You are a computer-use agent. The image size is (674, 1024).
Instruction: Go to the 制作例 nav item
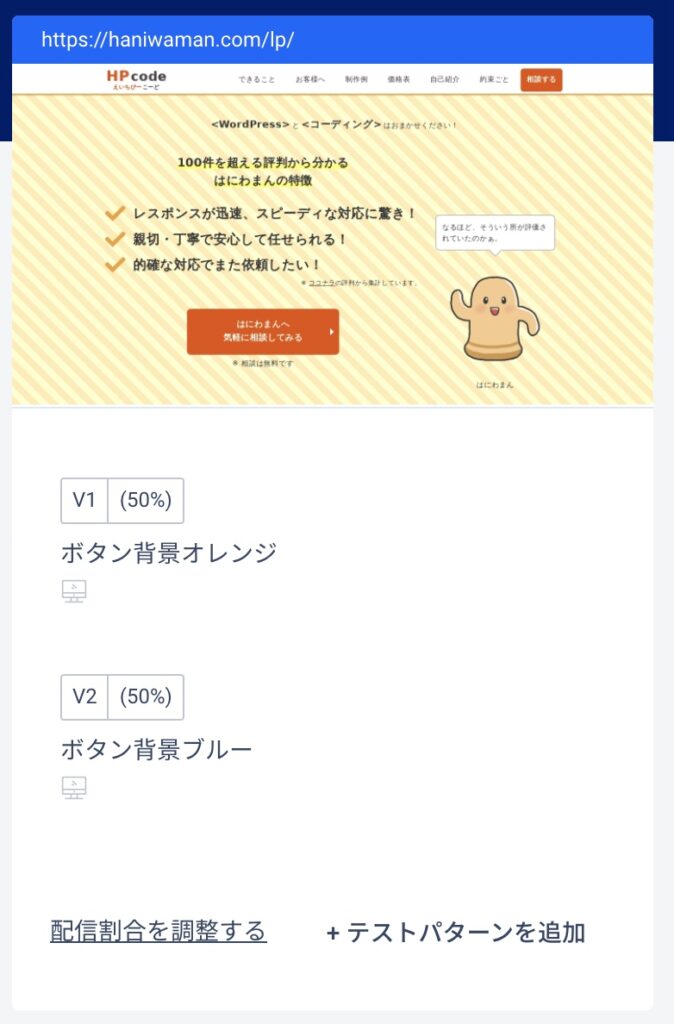(356, 80)
